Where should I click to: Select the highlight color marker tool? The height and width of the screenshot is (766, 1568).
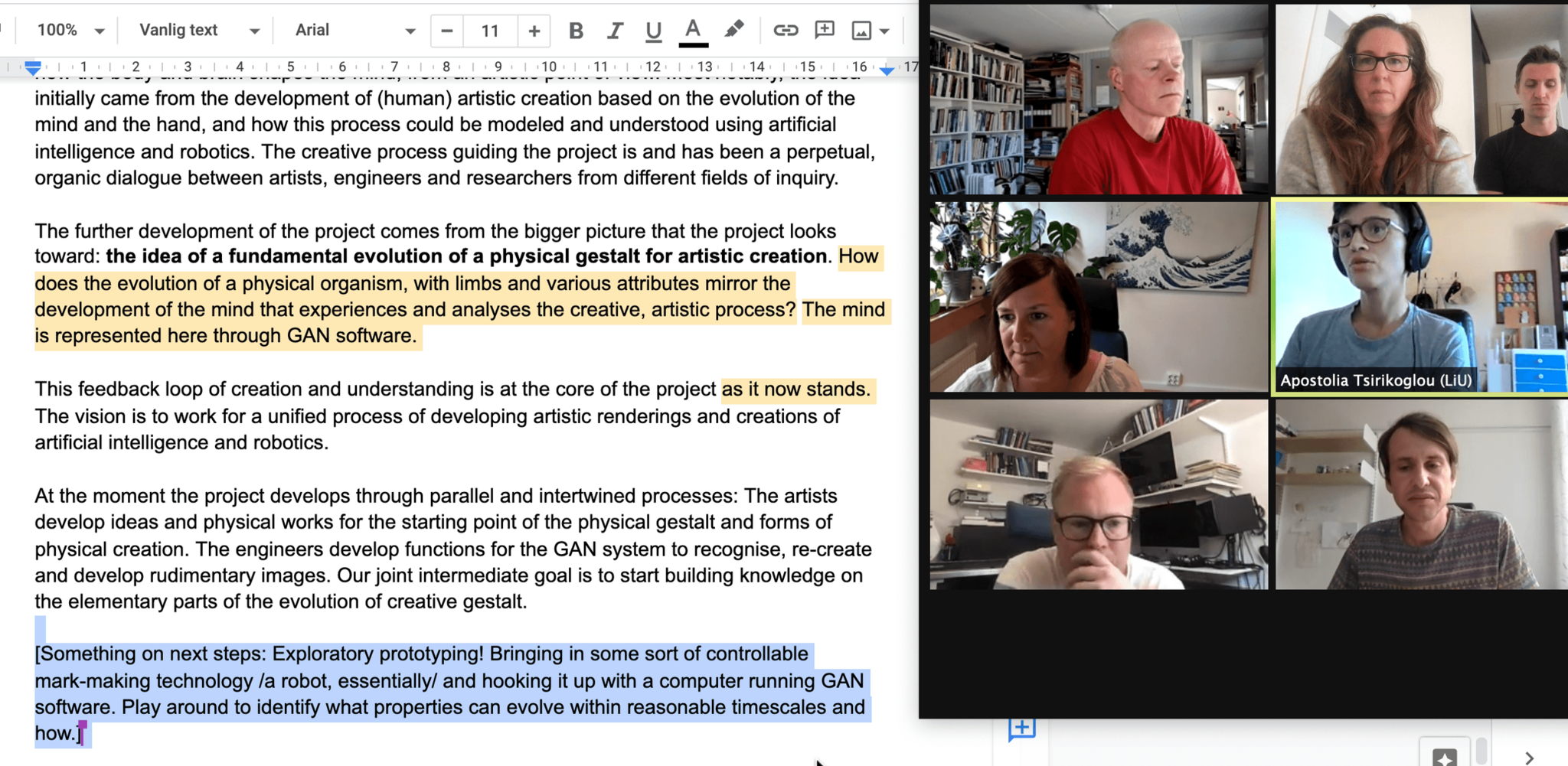[733, 30]
